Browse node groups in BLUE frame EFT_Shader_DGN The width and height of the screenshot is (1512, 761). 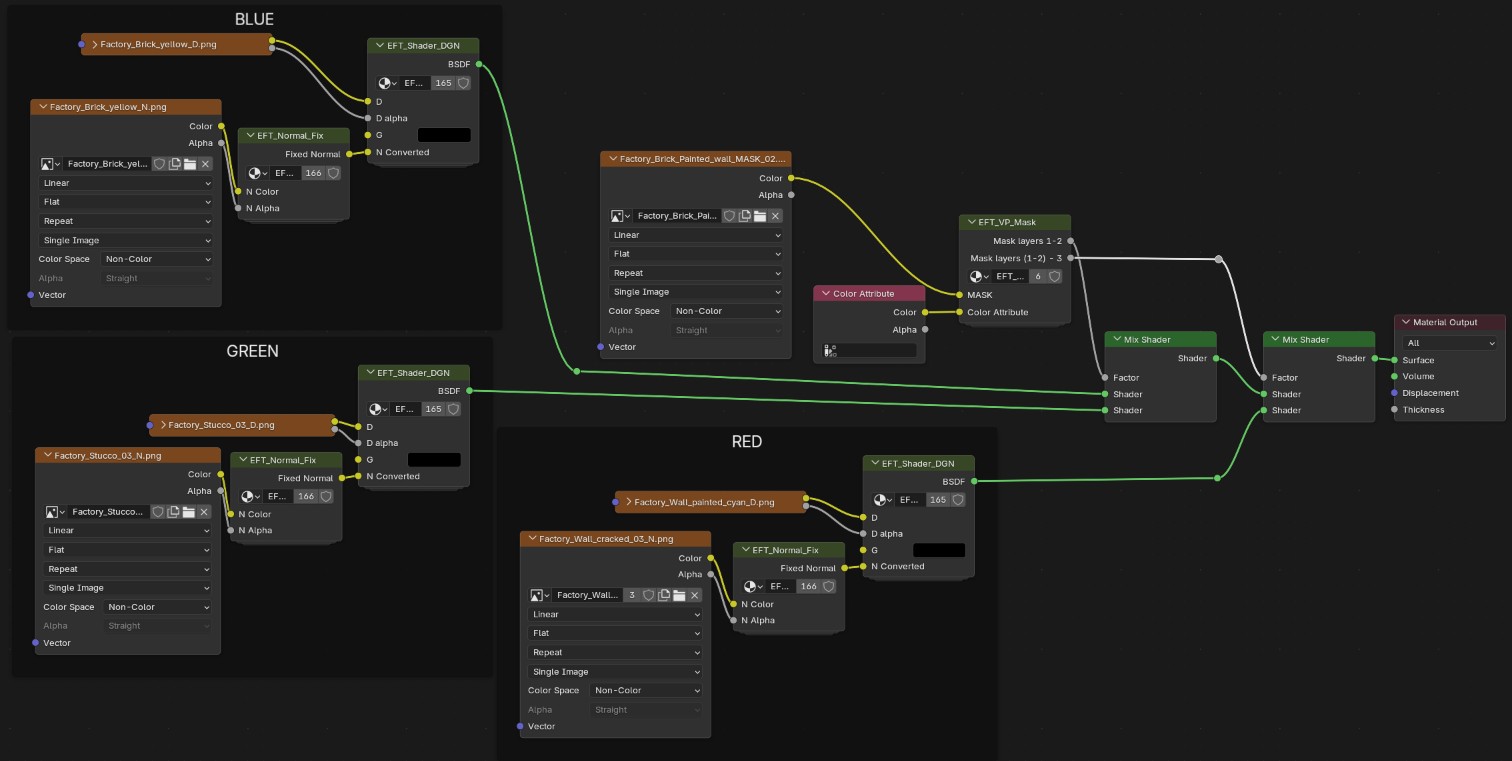[388, 83]
